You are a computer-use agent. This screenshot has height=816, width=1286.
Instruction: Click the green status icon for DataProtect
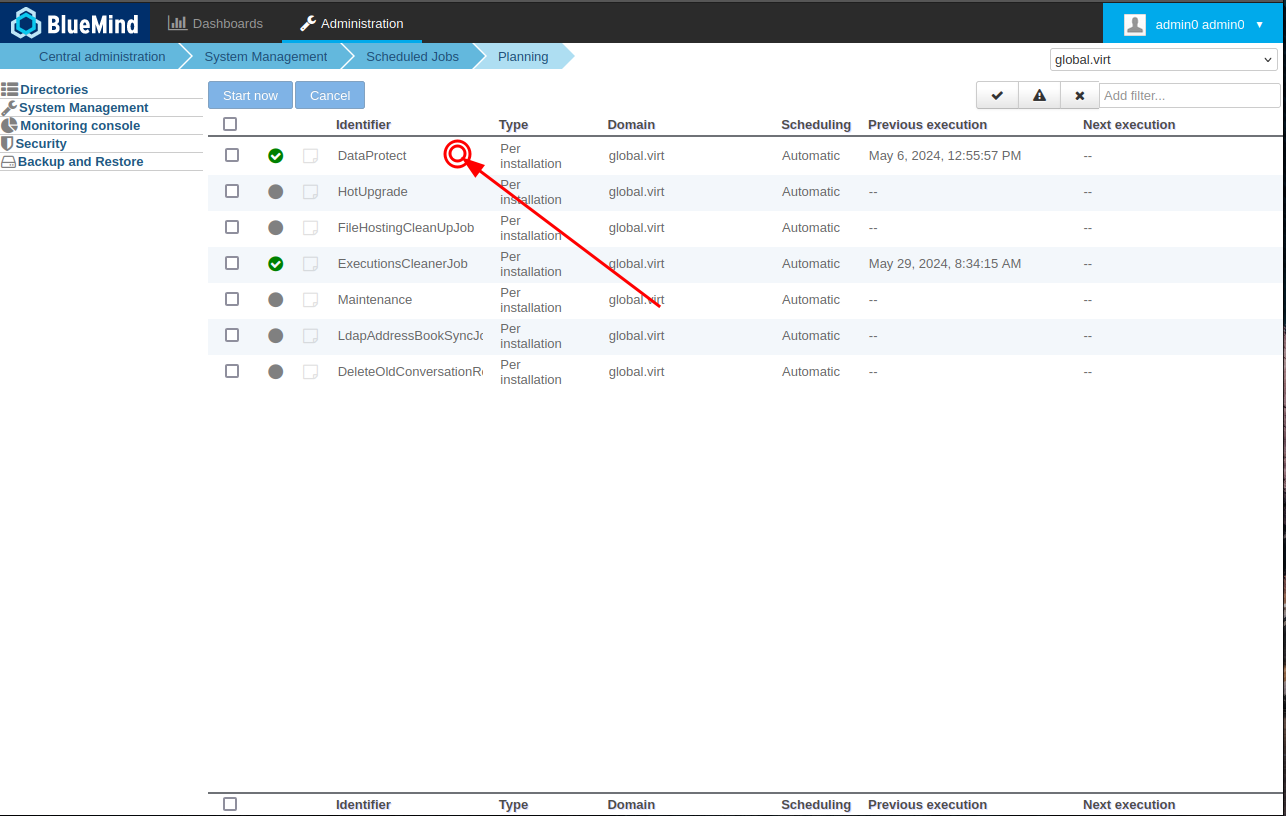point(276,156)
